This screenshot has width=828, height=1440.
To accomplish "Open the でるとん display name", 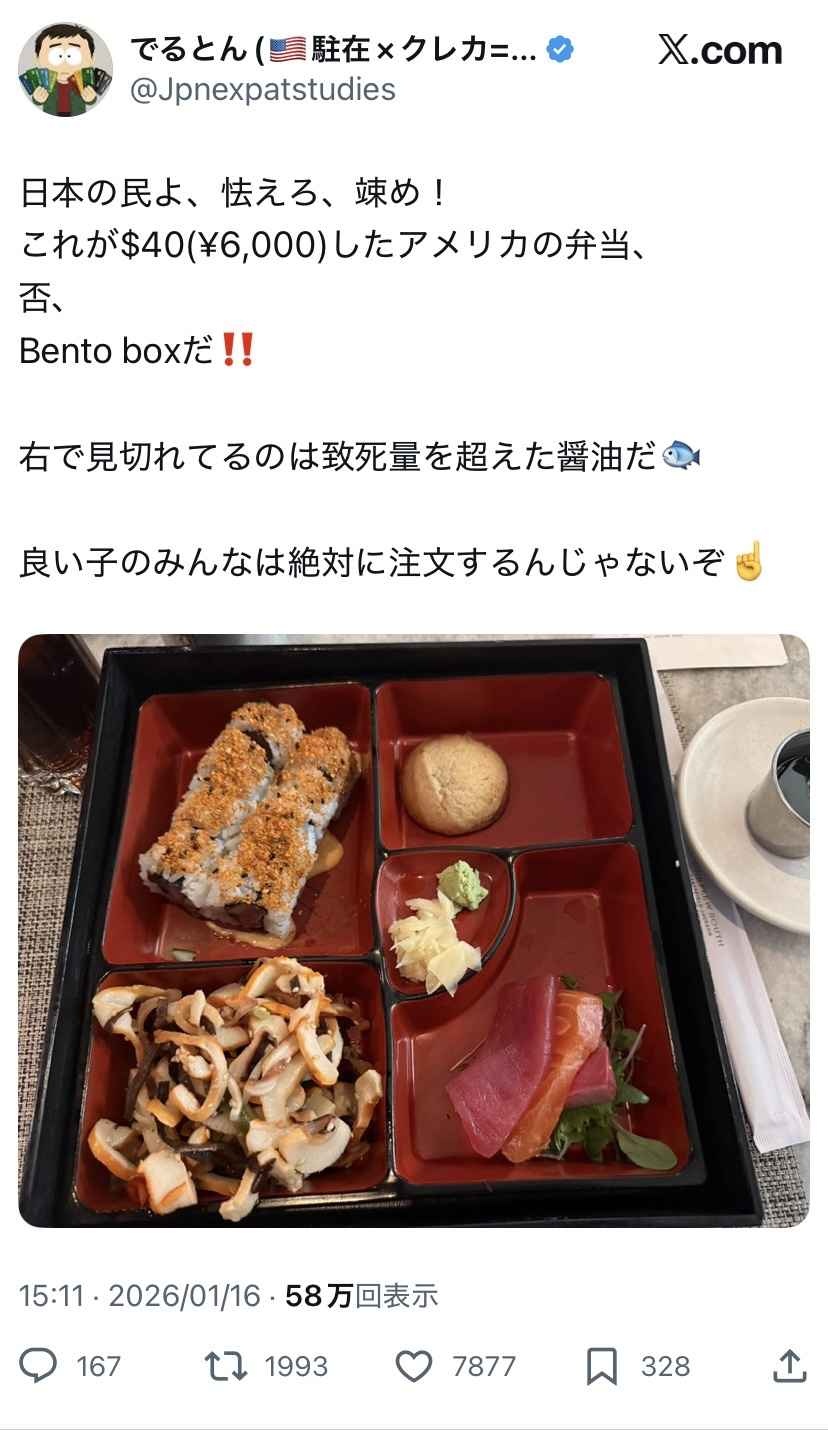I will pos(335,49).
